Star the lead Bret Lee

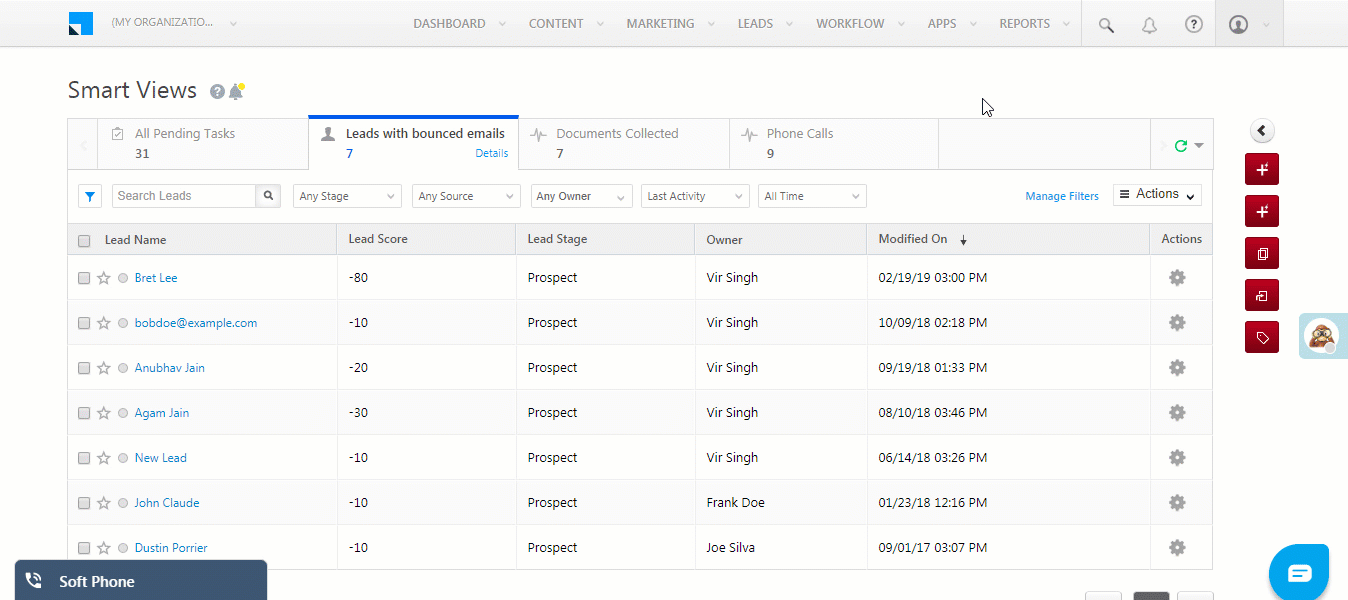pos(103,278)
